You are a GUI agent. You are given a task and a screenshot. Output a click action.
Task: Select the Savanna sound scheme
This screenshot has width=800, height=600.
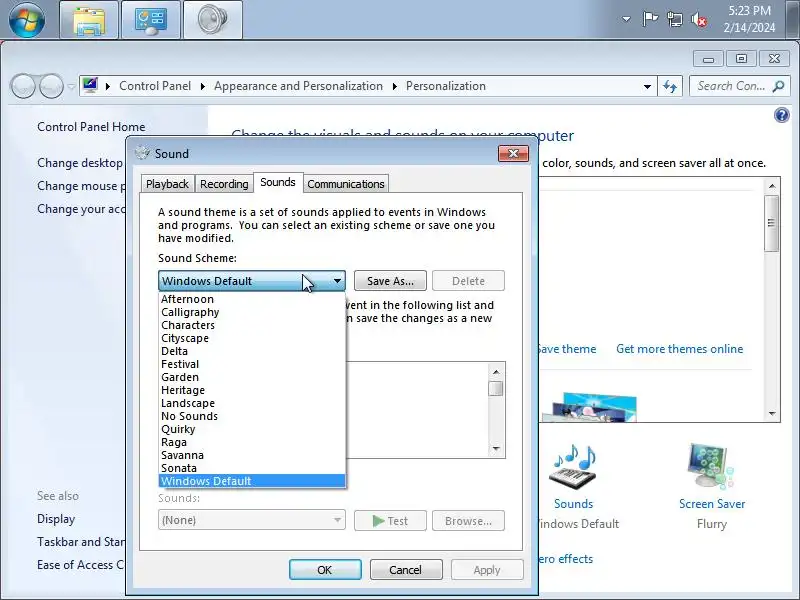252,455
